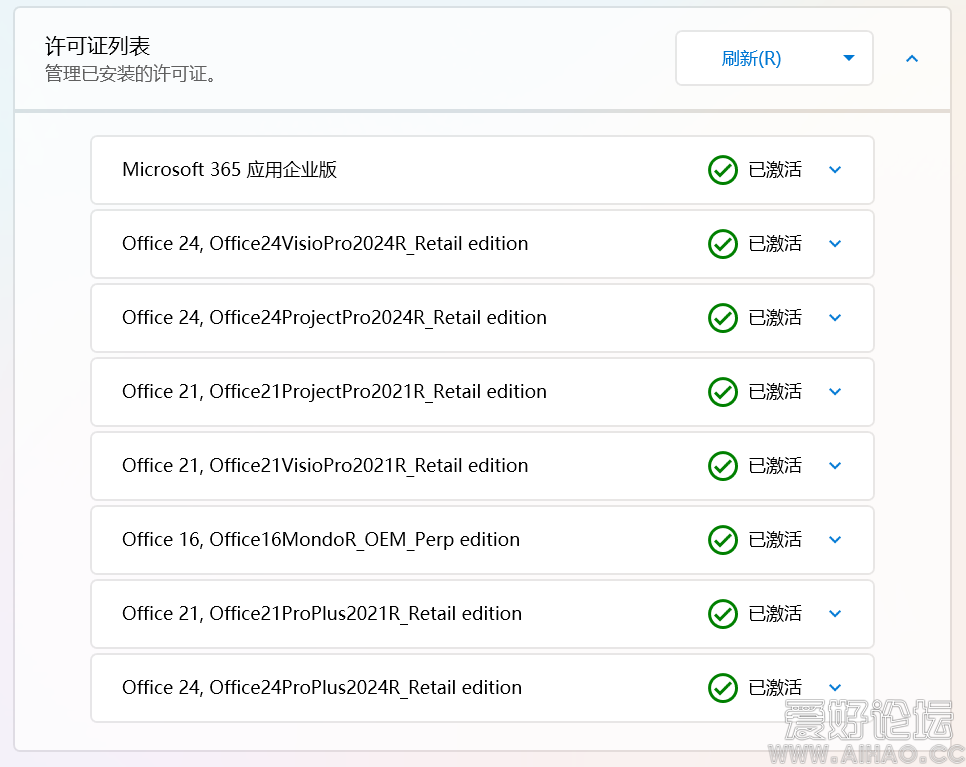Click the activated check icon for Office21VisioPro2021R

click(x=723, y=466)
